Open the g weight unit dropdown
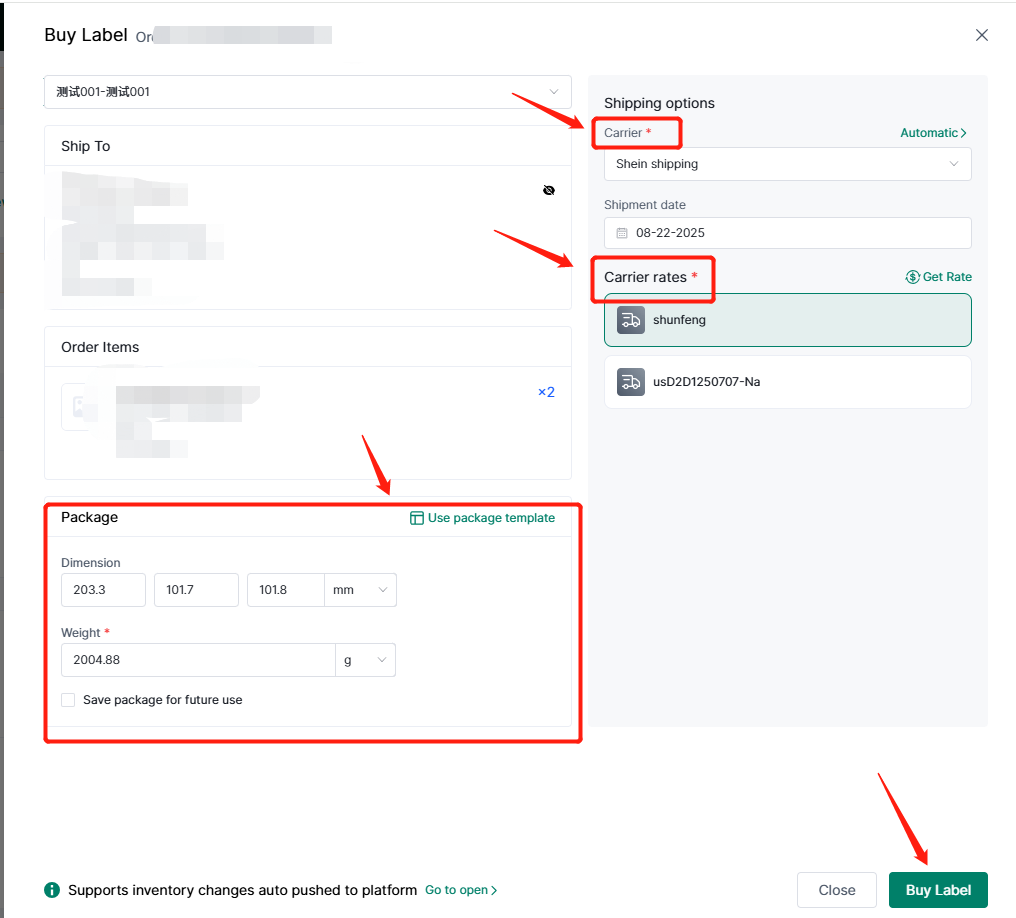Screen dimensions: 1016x918 (x=365, y=660)
